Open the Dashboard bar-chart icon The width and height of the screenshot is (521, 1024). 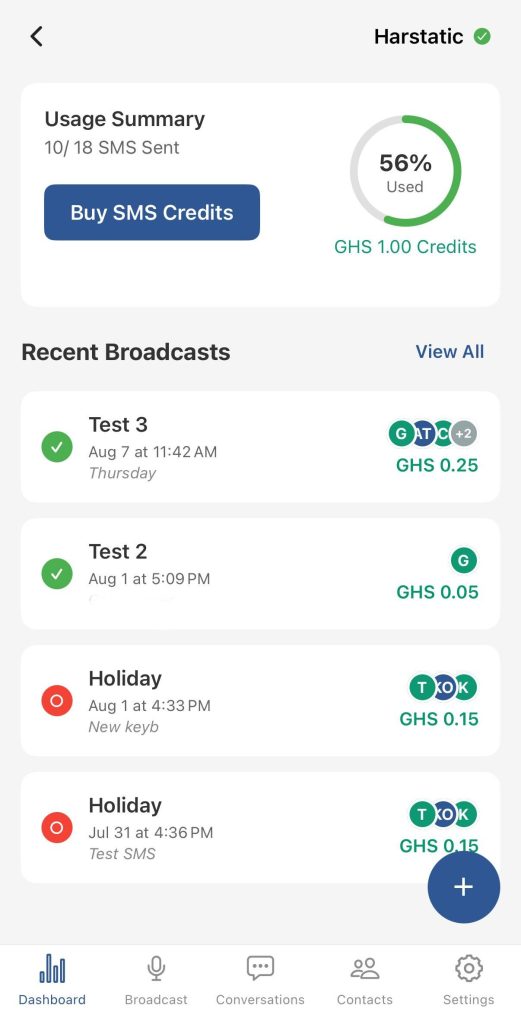click(52, 968)
